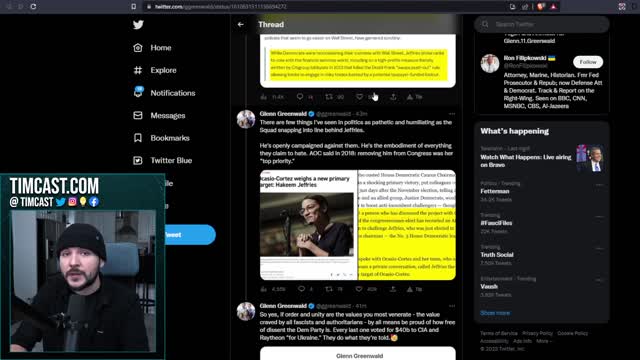Share the Squad Jeffries tweet

[x=393, y=289]
